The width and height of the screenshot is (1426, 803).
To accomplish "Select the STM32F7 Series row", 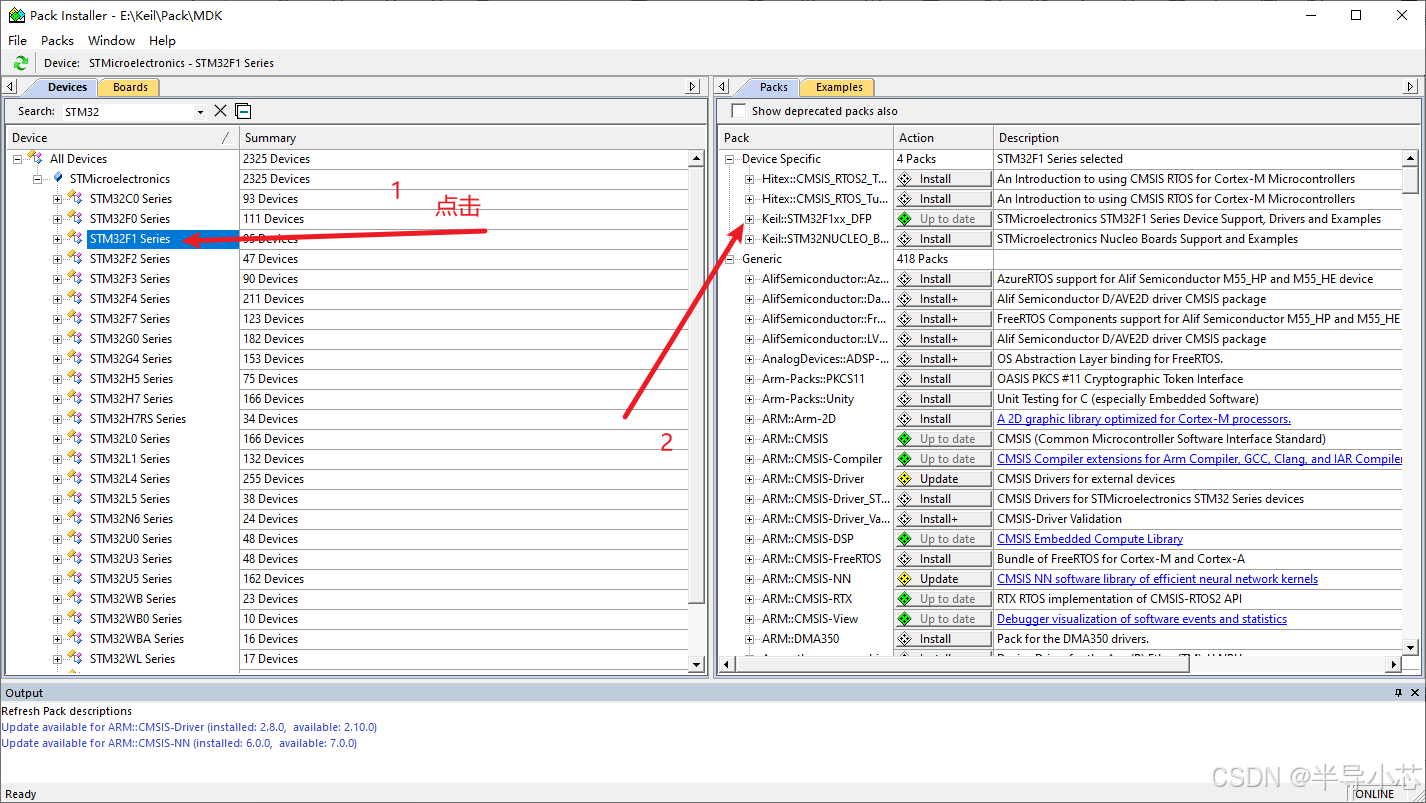I will 130,319.
